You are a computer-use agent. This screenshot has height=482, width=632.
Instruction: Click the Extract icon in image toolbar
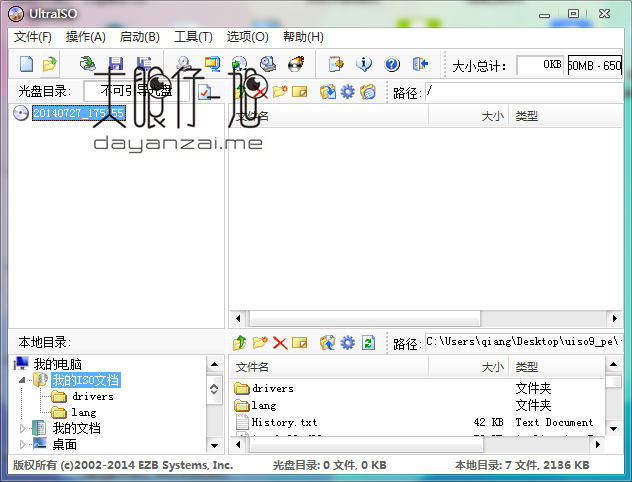click(328, 92)
